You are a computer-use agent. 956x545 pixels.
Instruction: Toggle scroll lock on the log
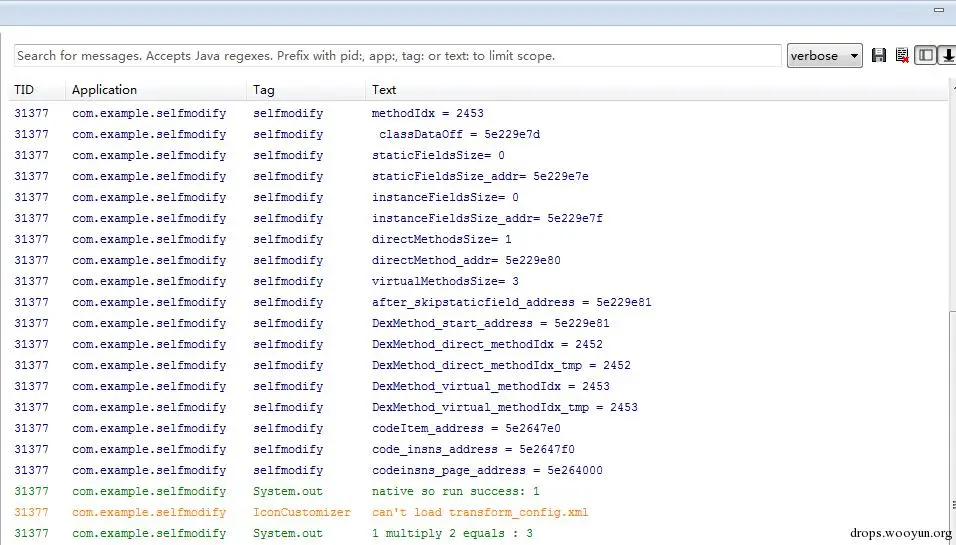(947, 55)
